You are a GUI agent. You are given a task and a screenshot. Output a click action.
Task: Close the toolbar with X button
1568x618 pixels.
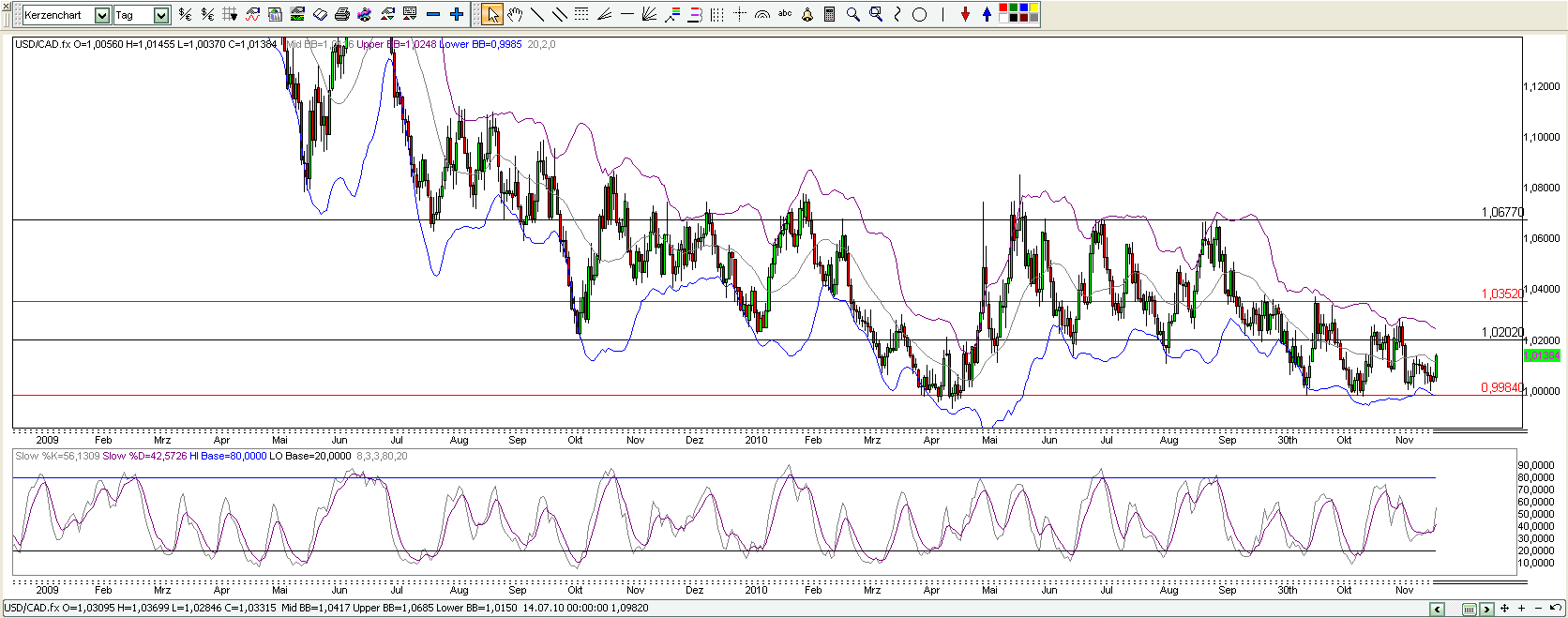(6, 7)
